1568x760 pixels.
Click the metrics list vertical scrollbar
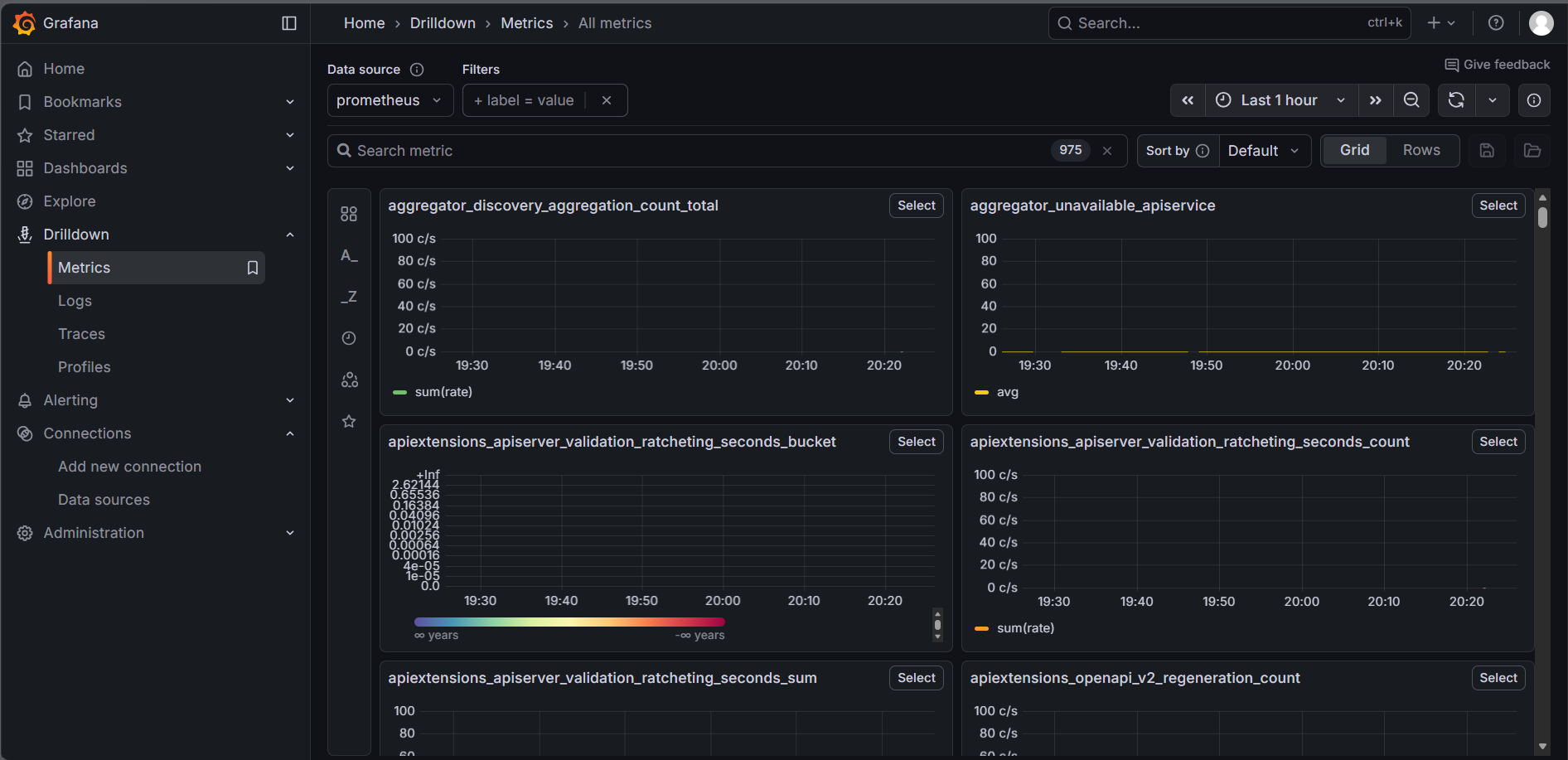click(x=1542, y=217)
